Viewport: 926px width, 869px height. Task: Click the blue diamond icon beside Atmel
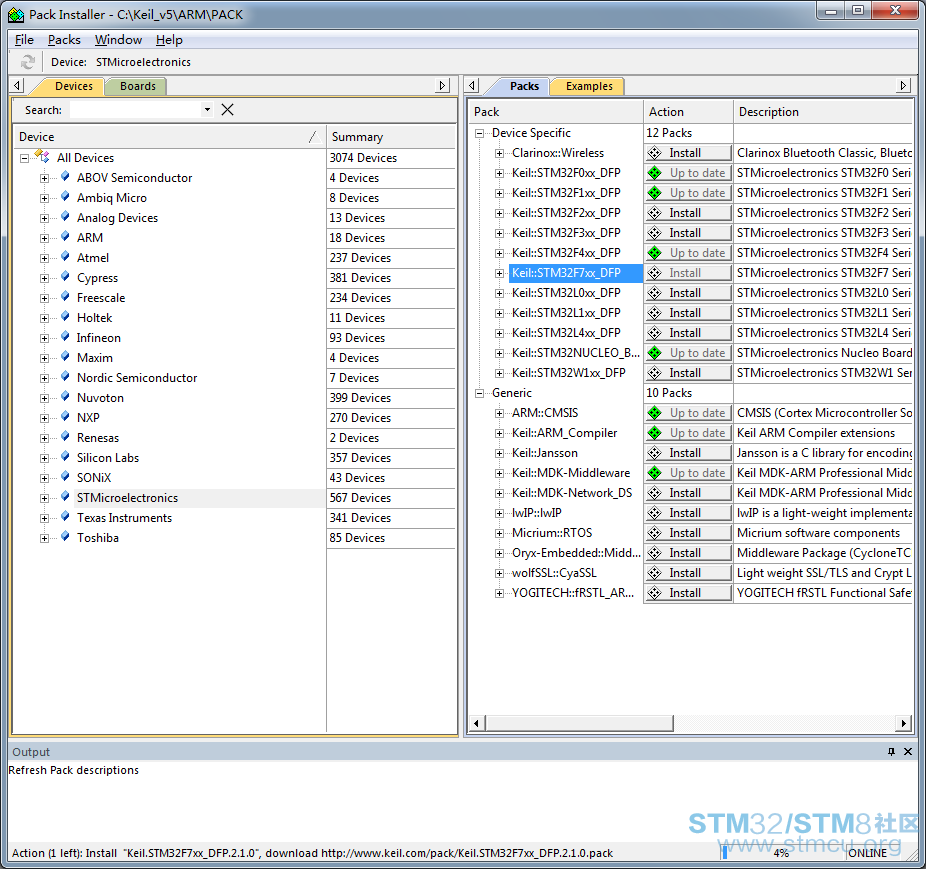click(65, 257)
